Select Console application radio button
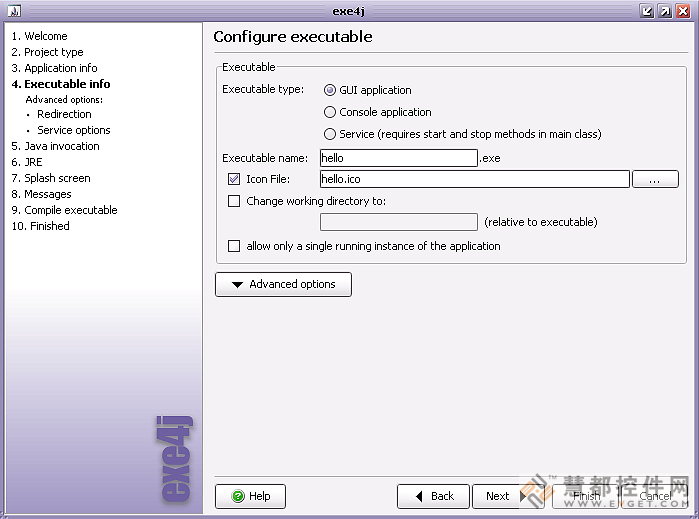The image size is (699, 519). [329, 112]
